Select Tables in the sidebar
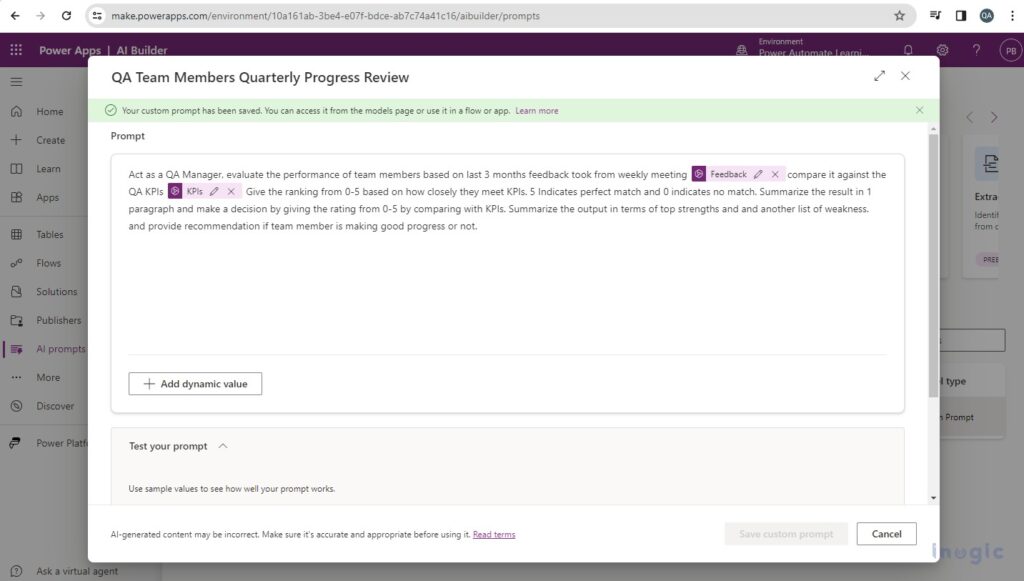This screenshot has width=1024, height=581. pos(48,234)
